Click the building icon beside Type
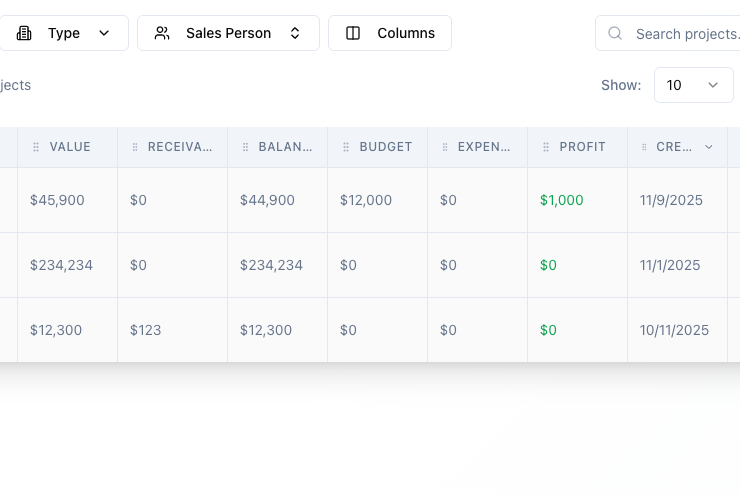 tap(24, 33)
